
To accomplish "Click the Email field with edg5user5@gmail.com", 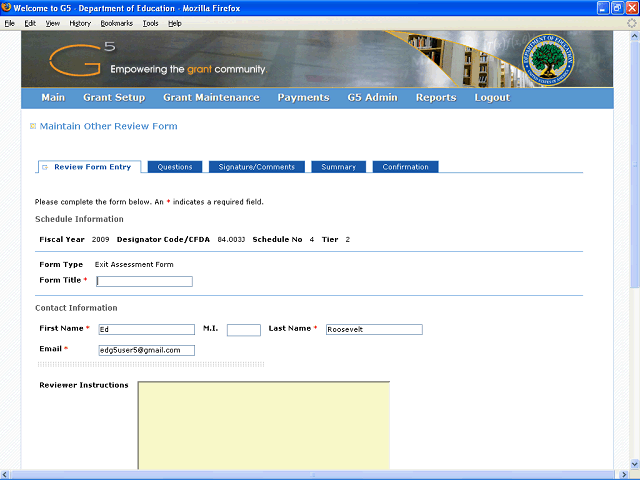I will point(147,350).
